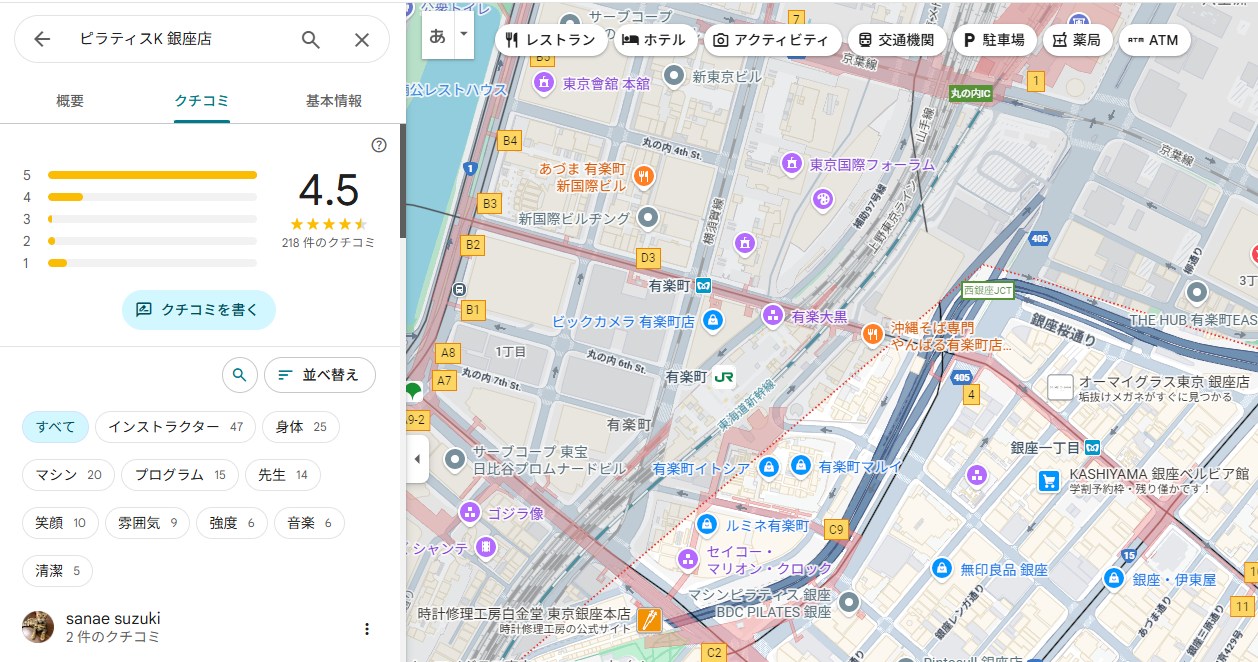Click the magnifier icon in search box
The width and height of the screenshot is (1258, 662).
pyautogui.click(x=311, y=39)
